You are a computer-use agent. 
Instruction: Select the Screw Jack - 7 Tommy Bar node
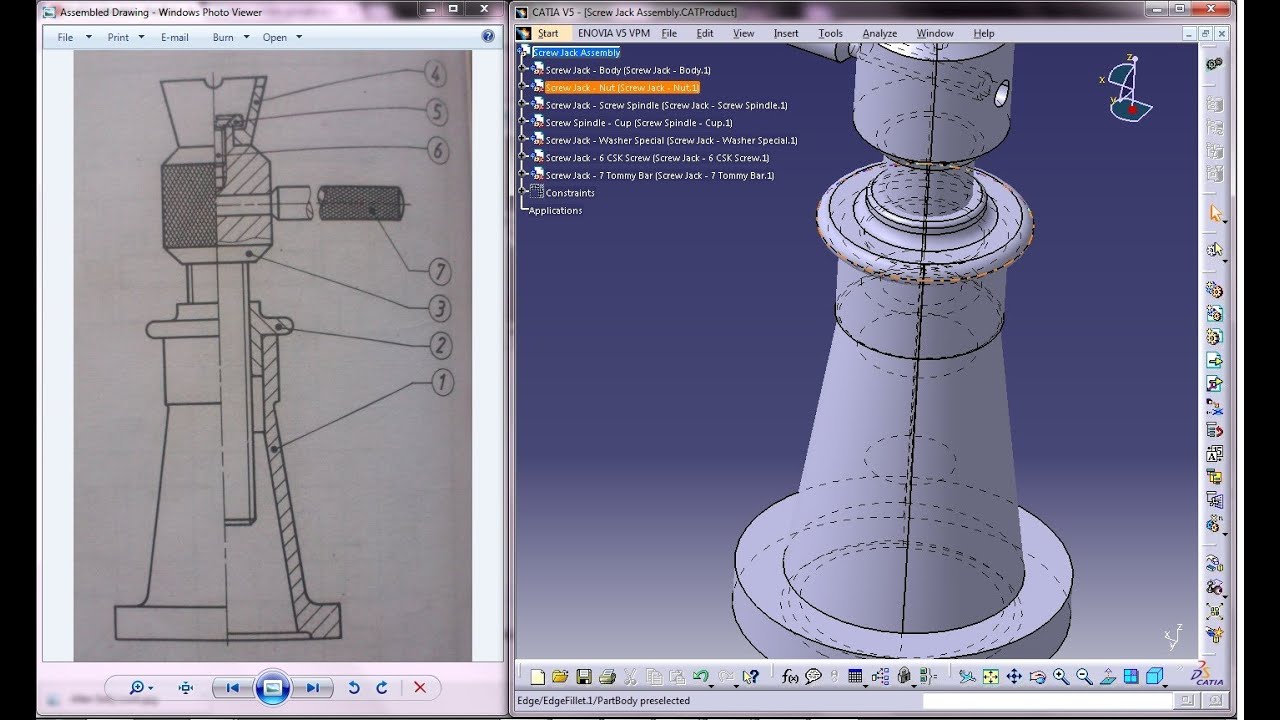[x=660, y=175]
